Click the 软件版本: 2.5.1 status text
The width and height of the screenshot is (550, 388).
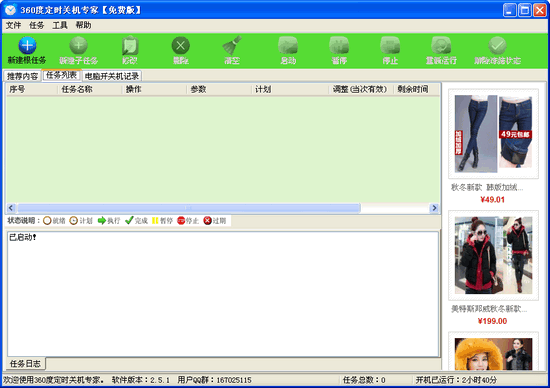pos(141,380)
